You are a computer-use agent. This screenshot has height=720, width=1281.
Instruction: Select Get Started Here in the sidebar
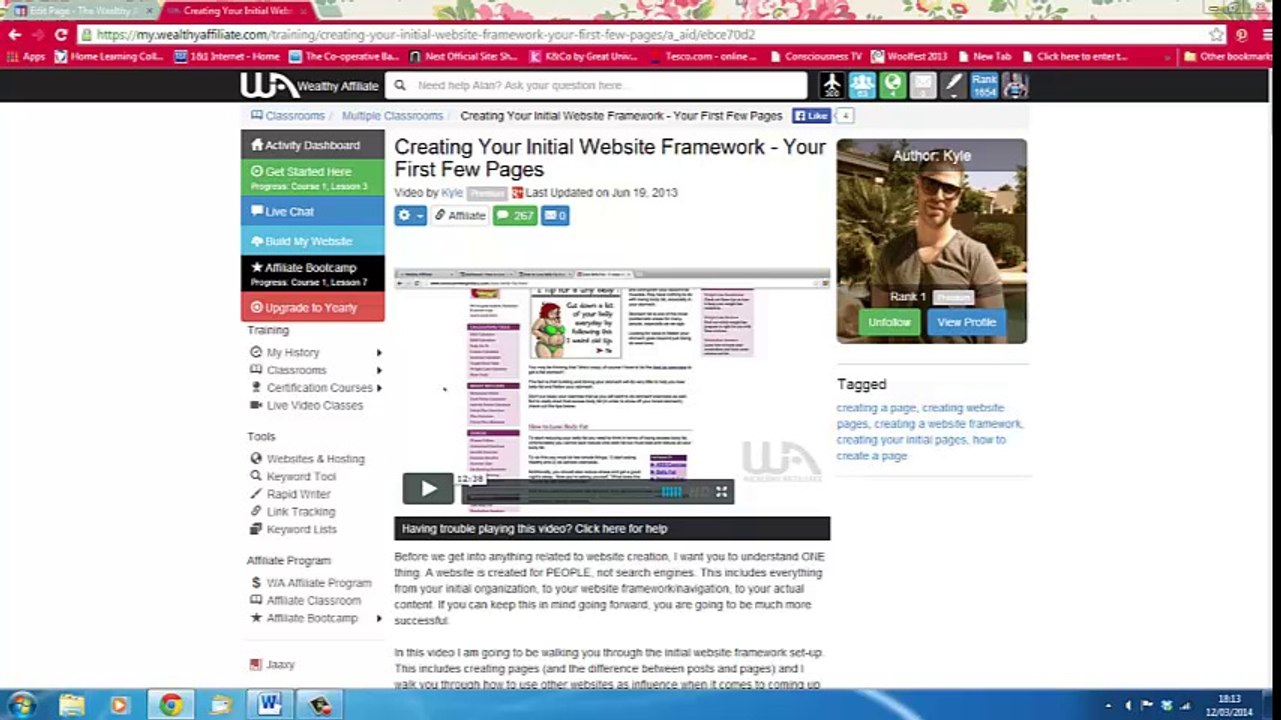312,178
